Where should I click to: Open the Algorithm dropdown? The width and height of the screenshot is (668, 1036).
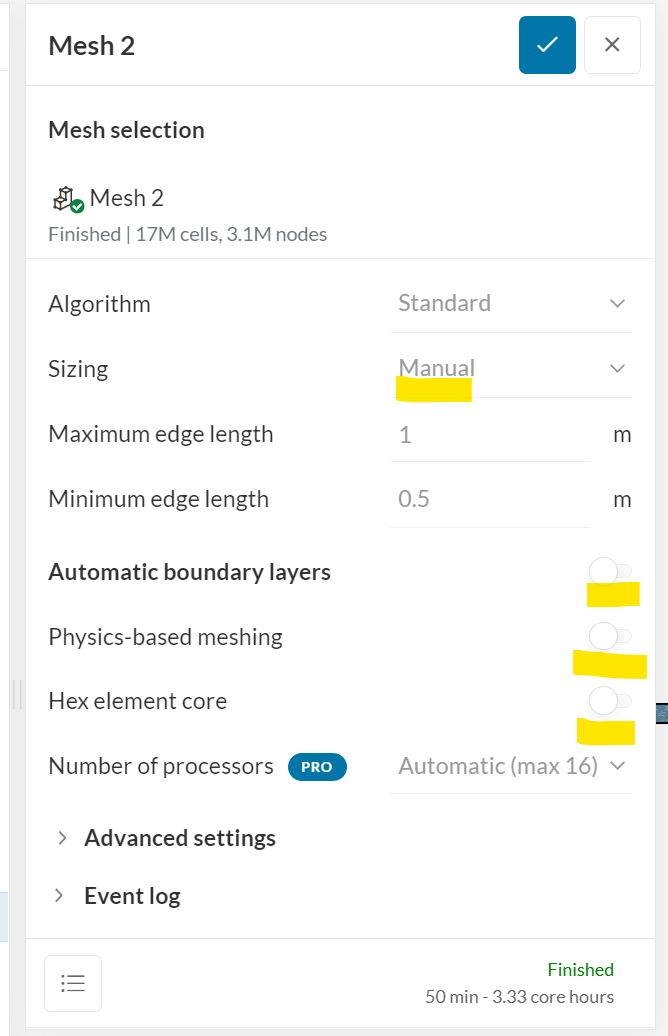pyautogui.click(x=511, y=303)
